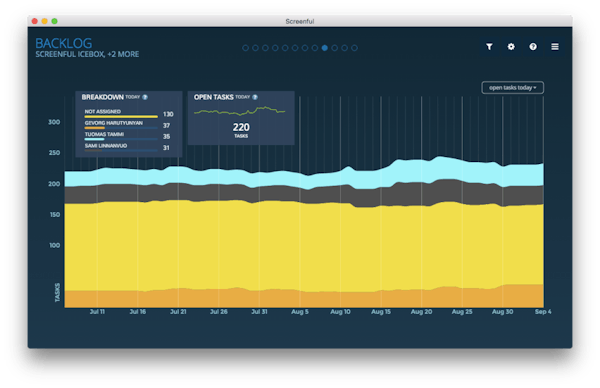Click the 250 value on the vertical axis

[x=54, y=153]
